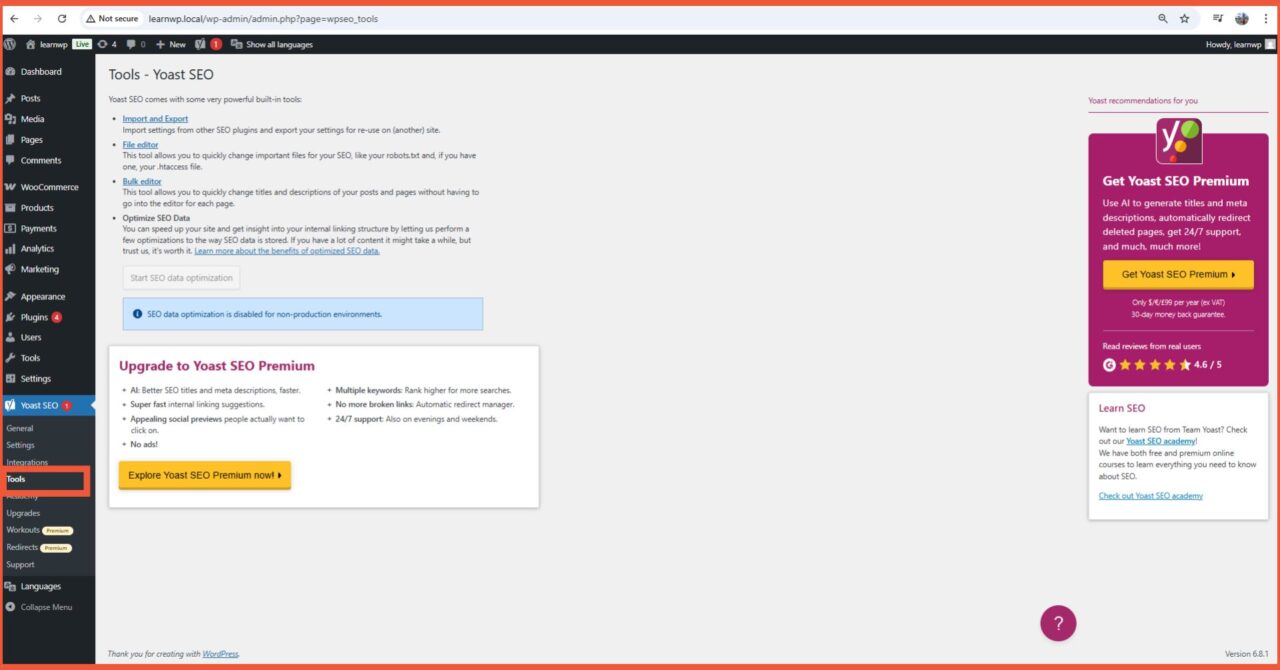This screenshot has width=1280, height=670.
Task: Click the Languages icon in sidebar
Action: pos(10,587)
